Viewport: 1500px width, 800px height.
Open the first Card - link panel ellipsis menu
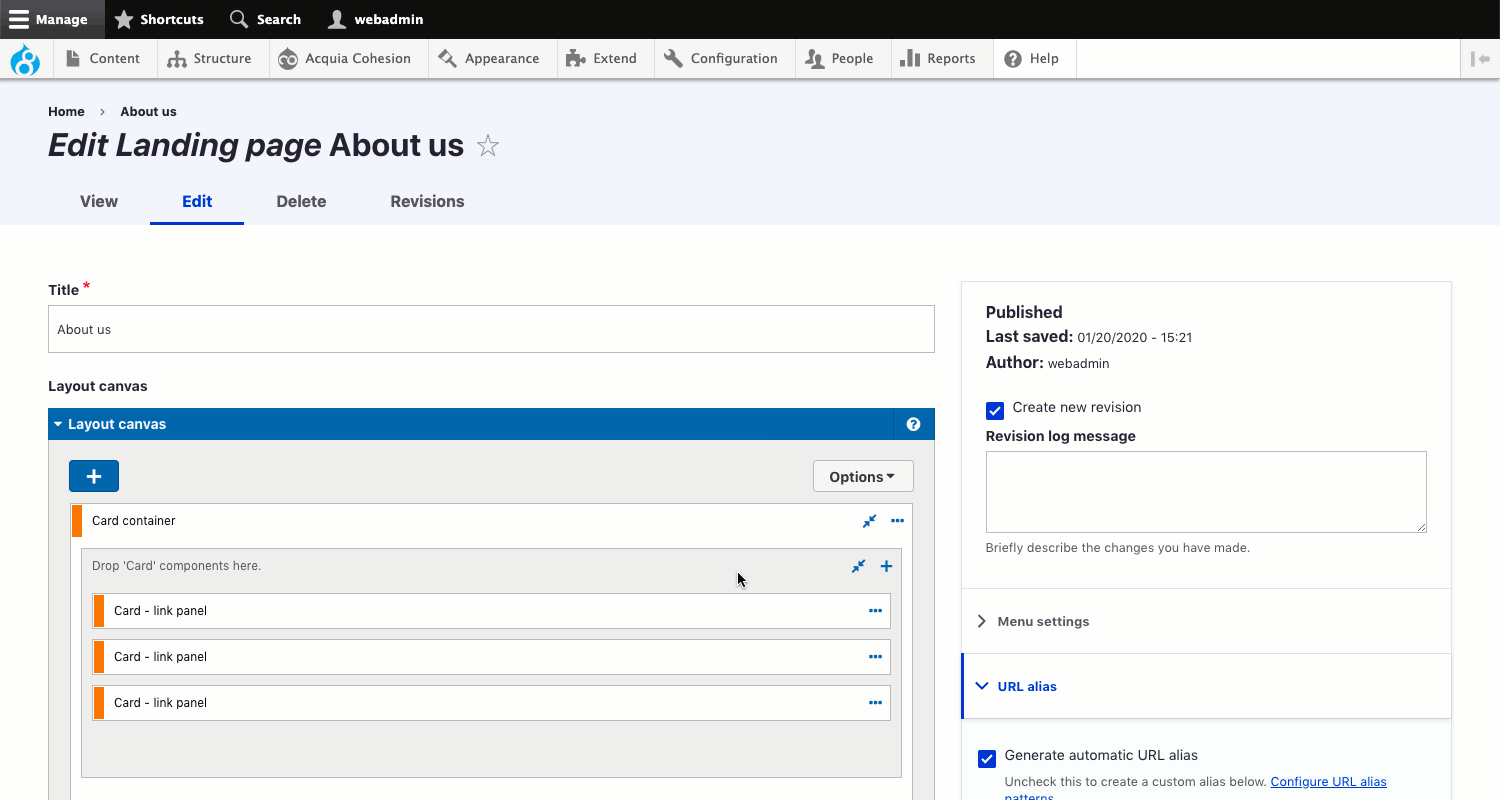pyautogui.click(x=875, y=611)
